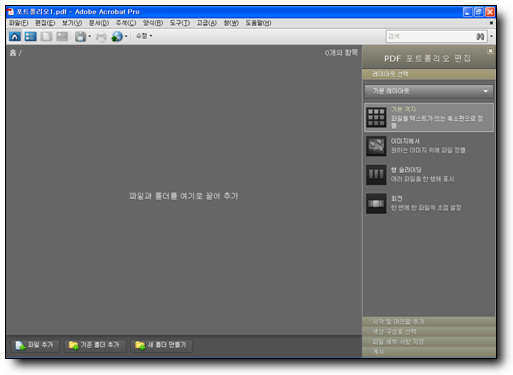Open the 파일(F) menu
513x375 pixels.
coord(19,23)
